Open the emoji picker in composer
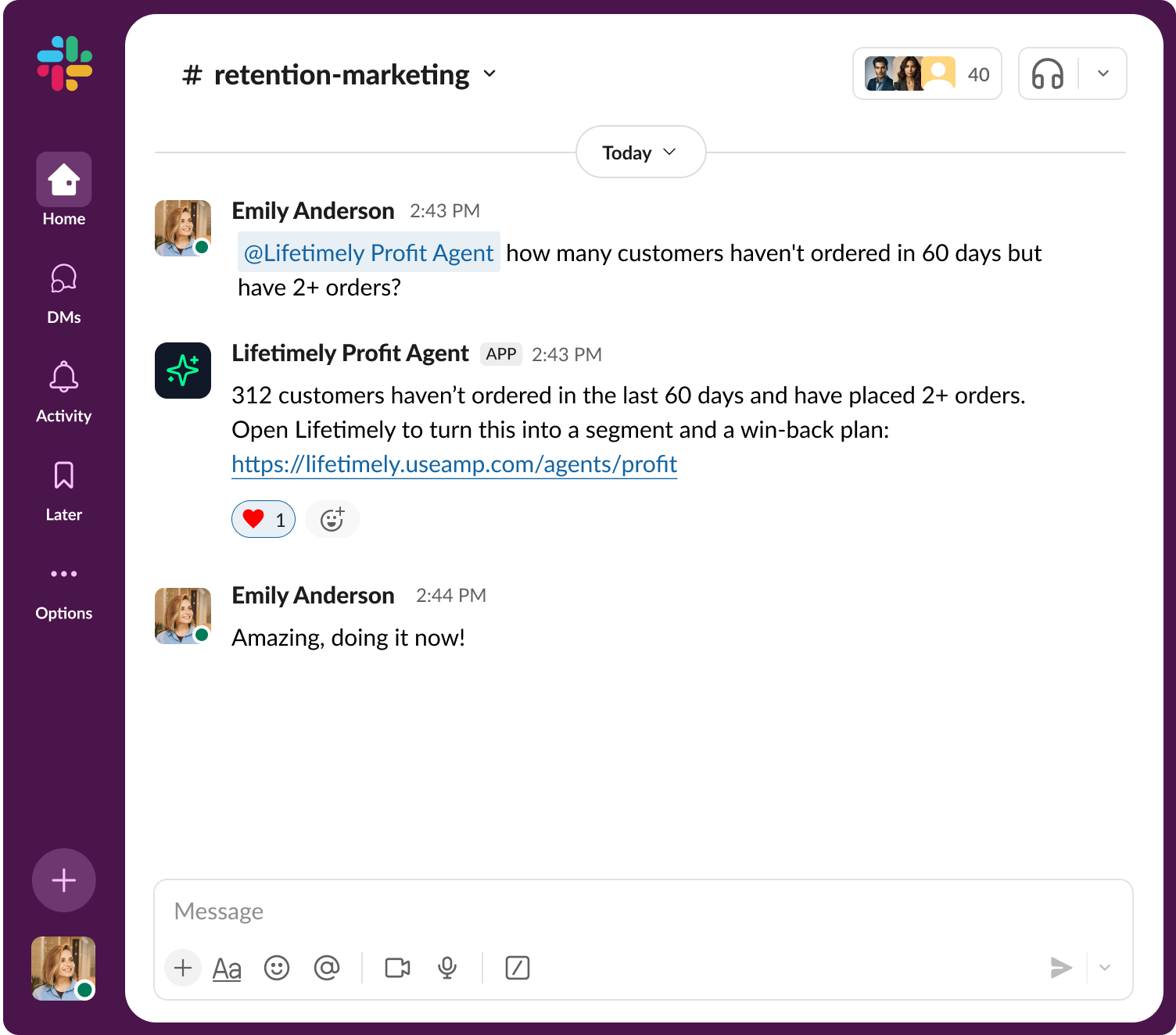Image resolution: width=1176 pixels, height=1035 pixels. pos(277,968)
